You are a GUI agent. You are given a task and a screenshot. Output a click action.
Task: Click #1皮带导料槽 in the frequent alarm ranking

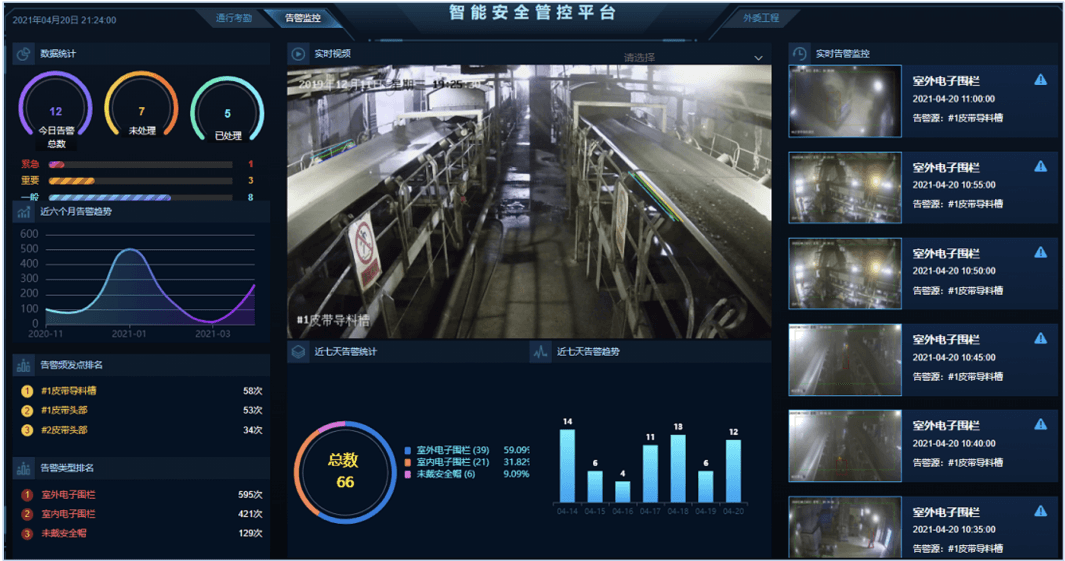69,391
